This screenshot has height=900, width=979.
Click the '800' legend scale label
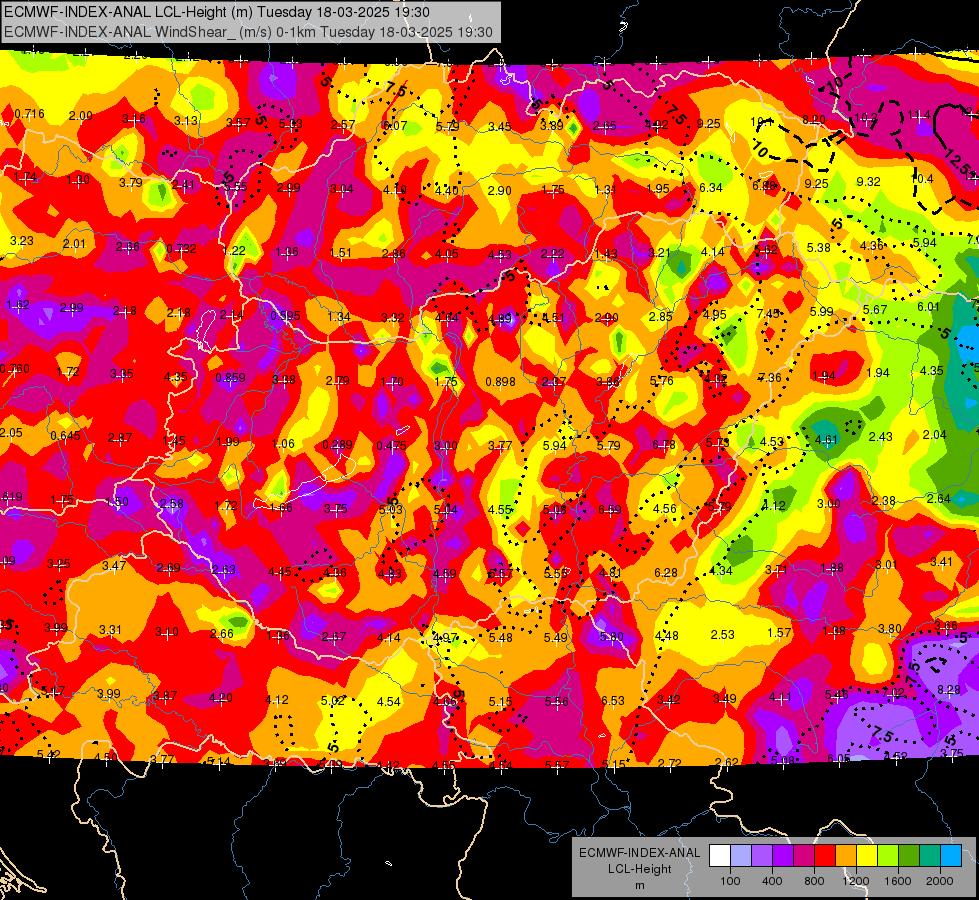814,881
